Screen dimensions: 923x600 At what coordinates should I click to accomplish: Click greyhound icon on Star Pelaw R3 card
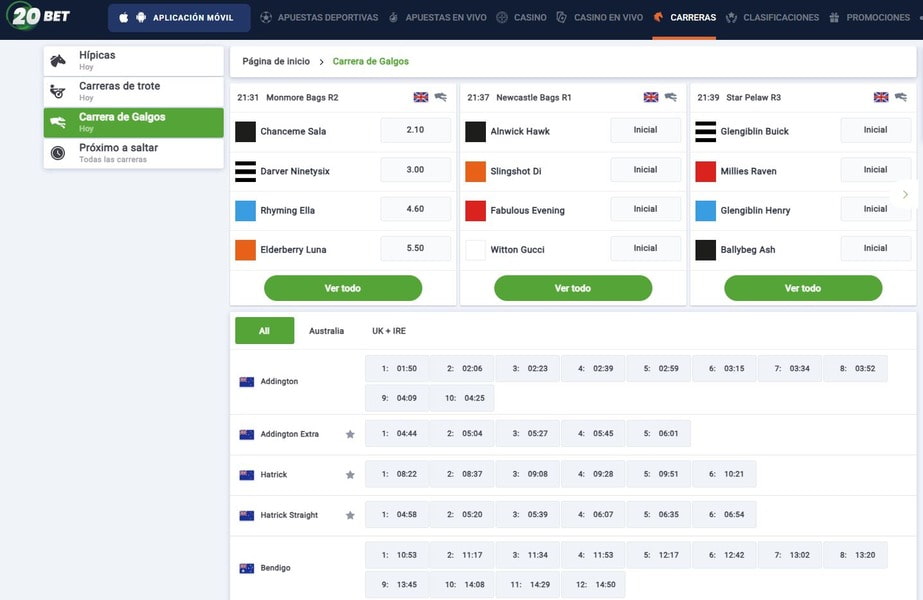tap(901, 97)
